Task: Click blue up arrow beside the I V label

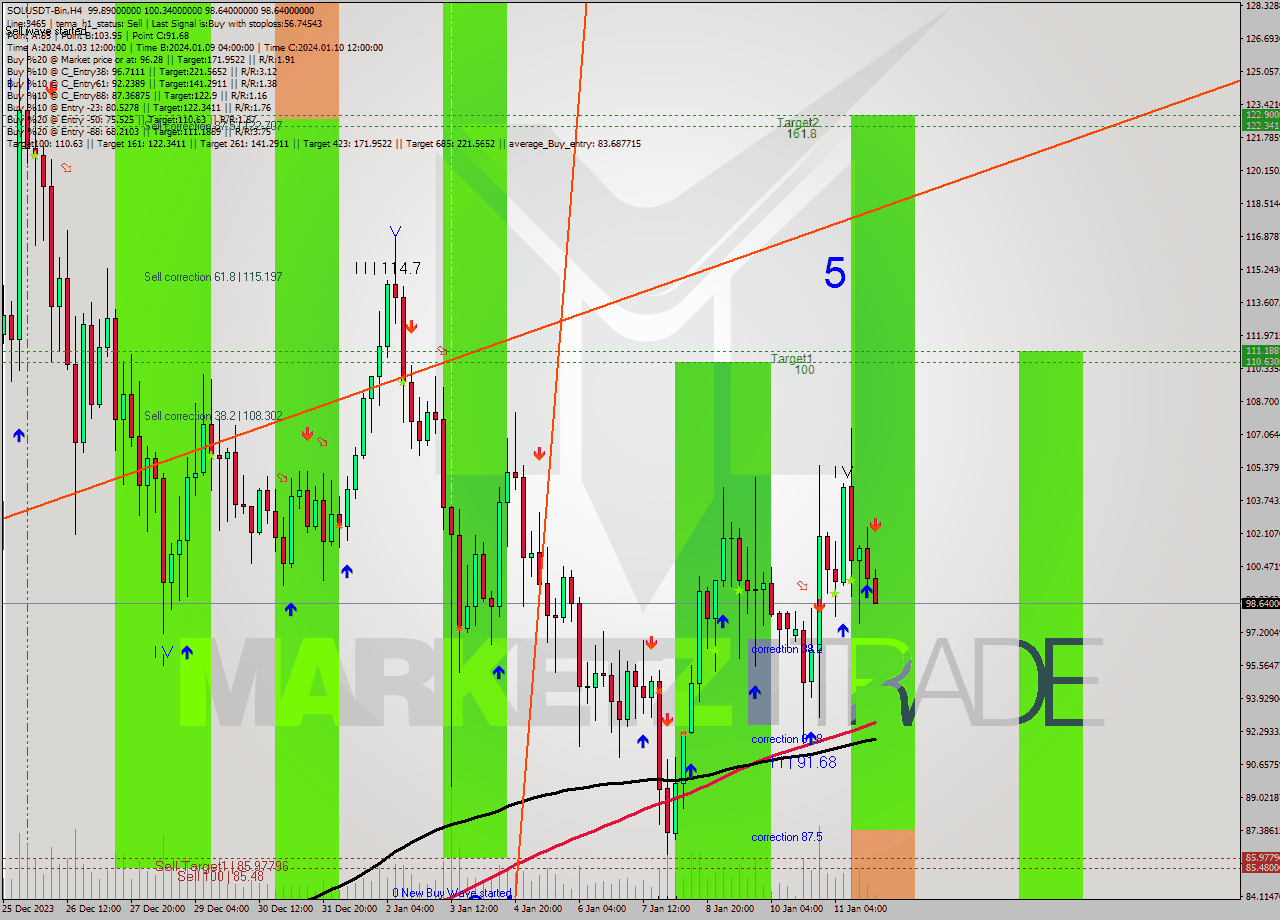Action: [x=187, y=652]
